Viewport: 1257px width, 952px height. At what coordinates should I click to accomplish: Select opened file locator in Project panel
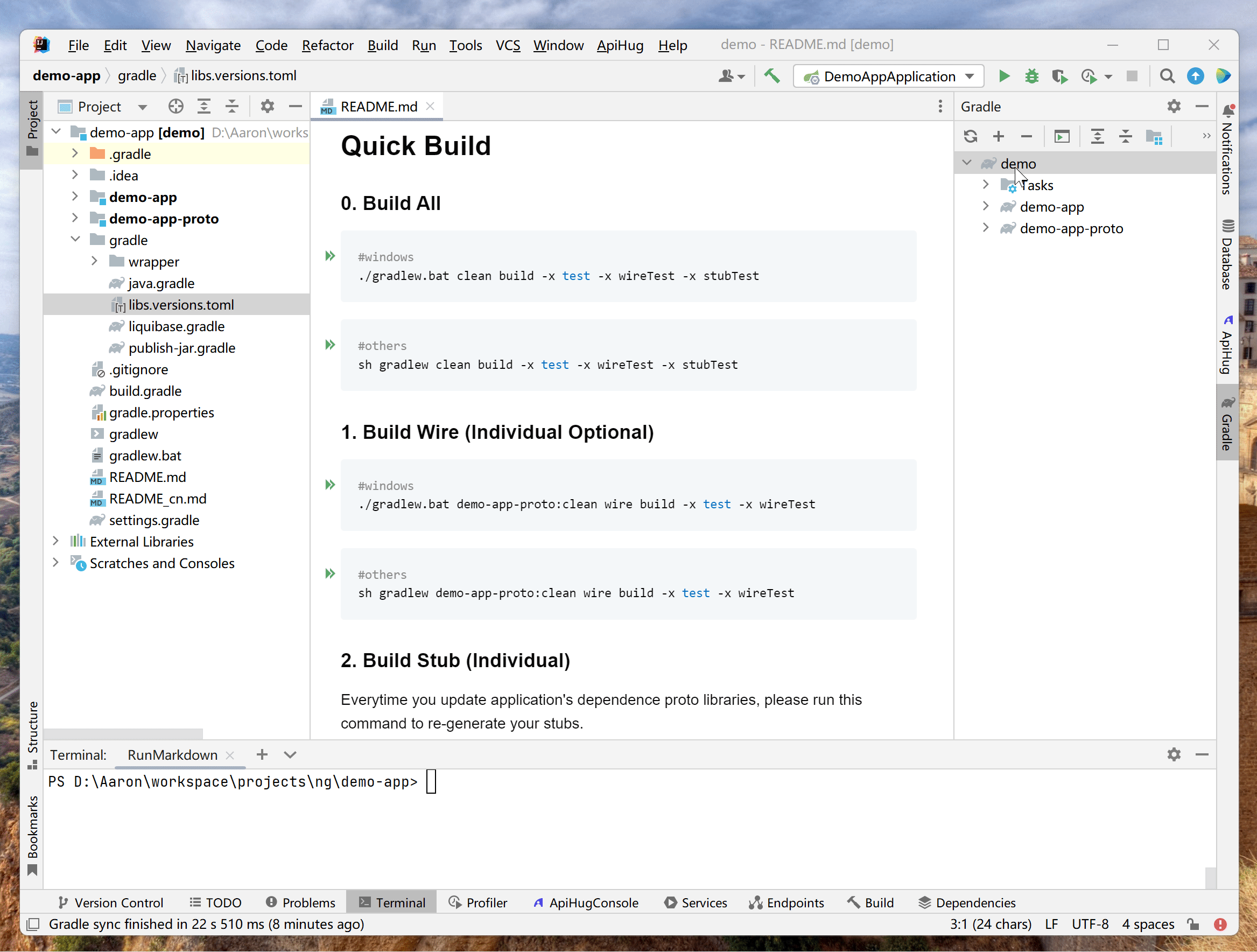175,106
